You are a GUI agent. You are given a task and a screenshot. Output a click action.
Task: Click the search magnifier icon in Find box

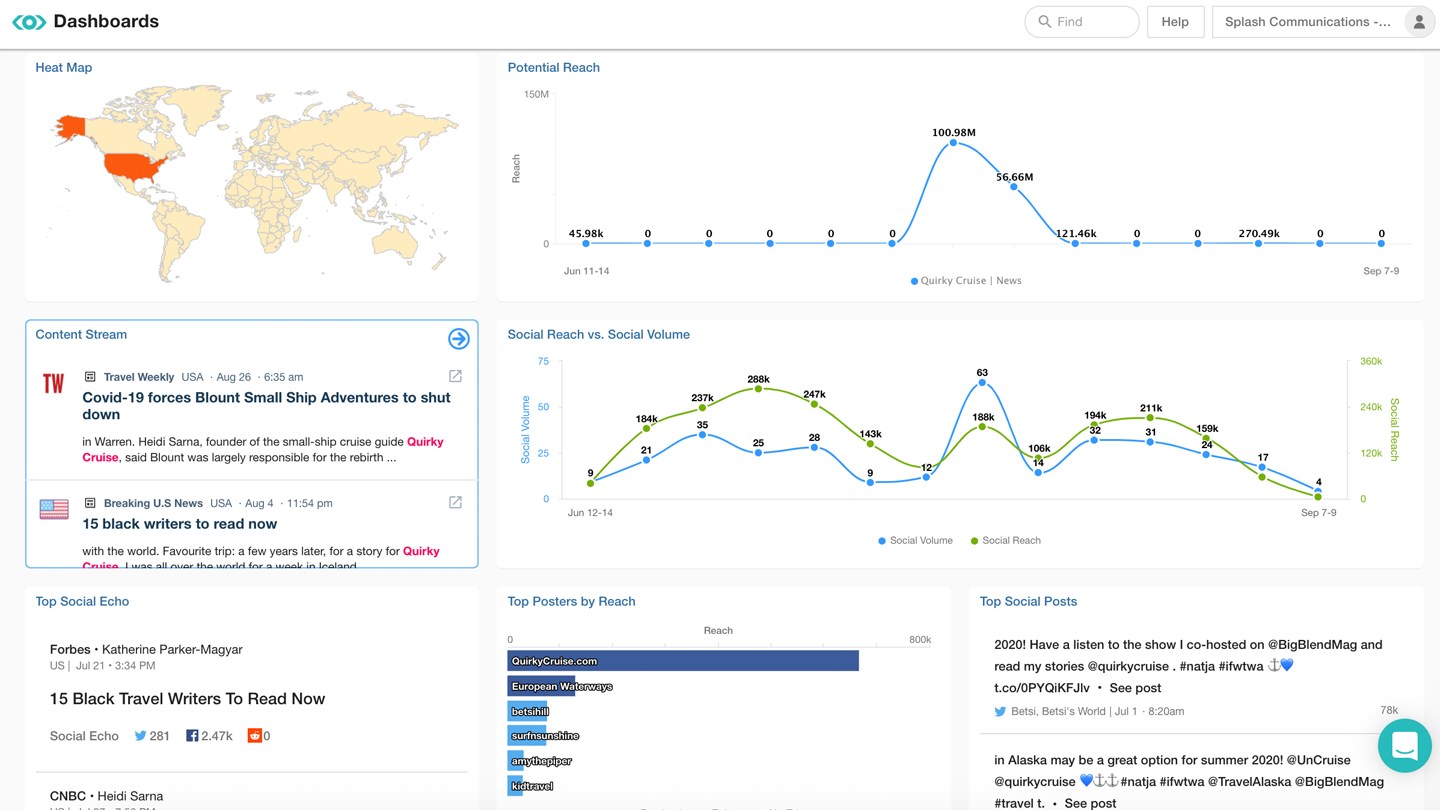tap(1045, 22)
